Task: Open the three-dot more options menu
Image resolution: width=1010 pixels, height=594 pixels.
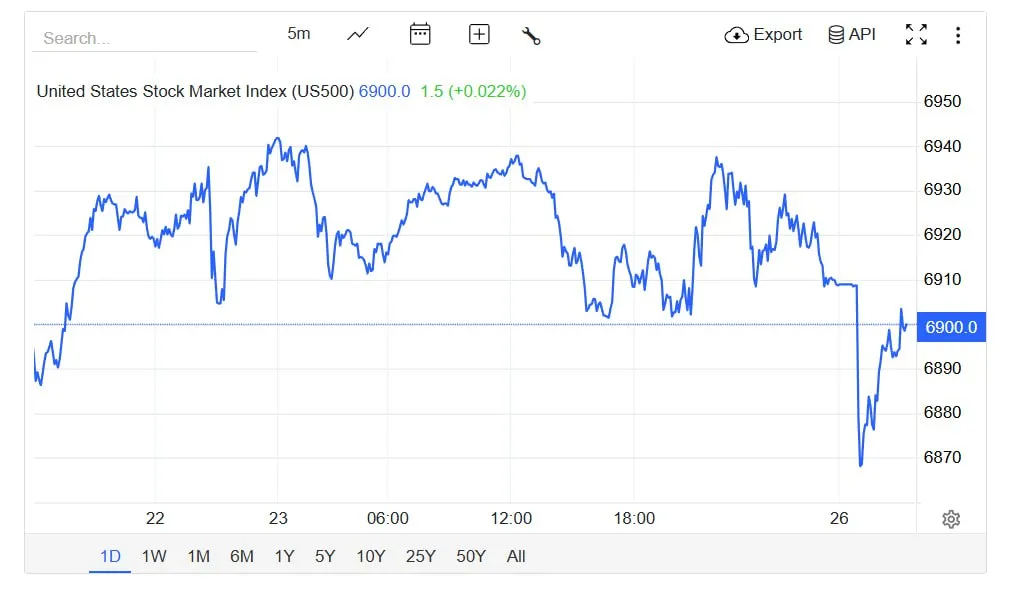Action: [x=958, y=36]
